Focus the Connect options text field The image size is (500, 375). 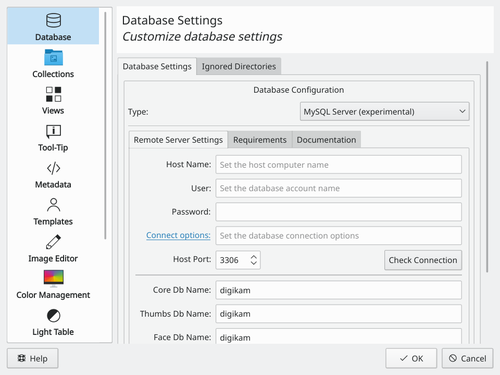[338, 236]
